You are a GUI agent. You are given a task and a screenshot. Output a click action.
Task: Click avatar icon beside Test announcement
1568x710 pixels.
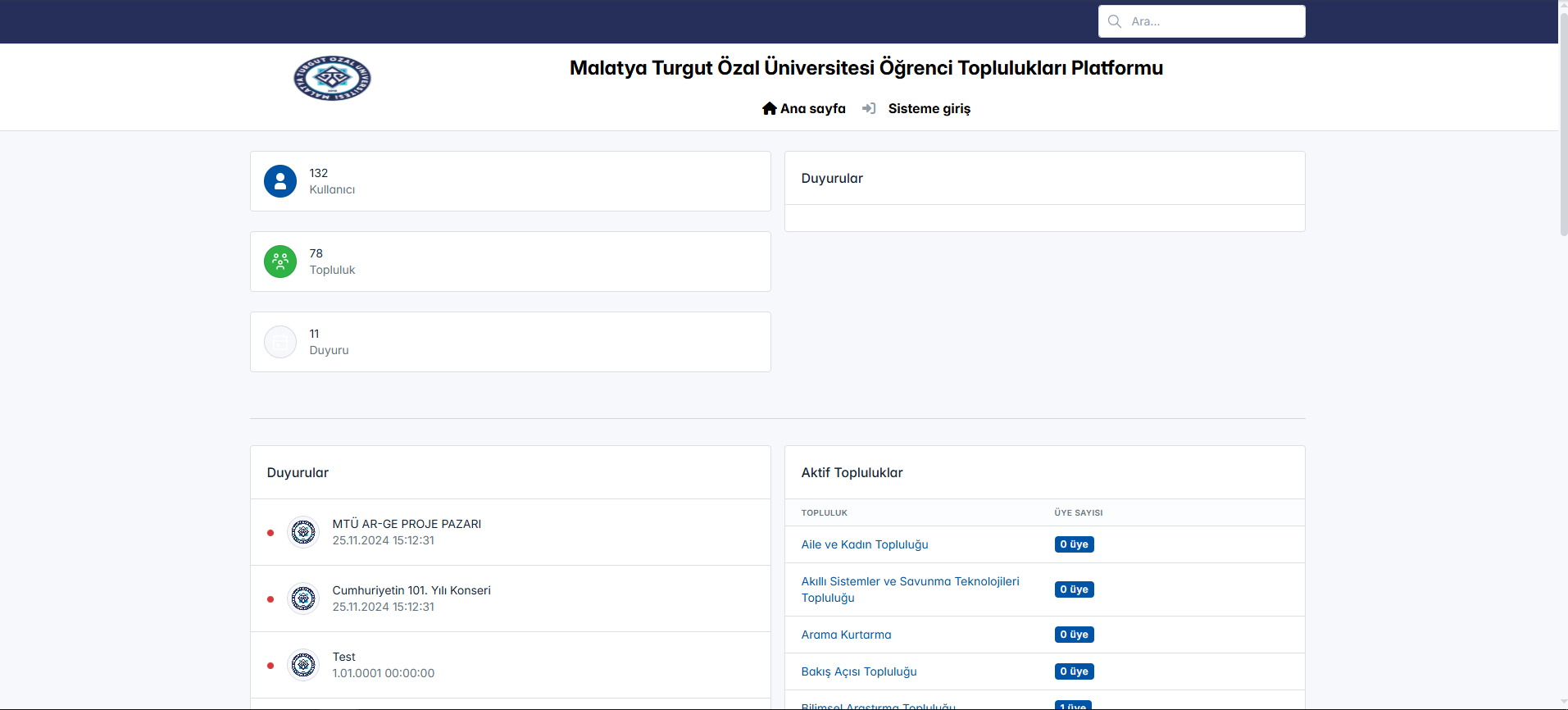pos(303,665)
